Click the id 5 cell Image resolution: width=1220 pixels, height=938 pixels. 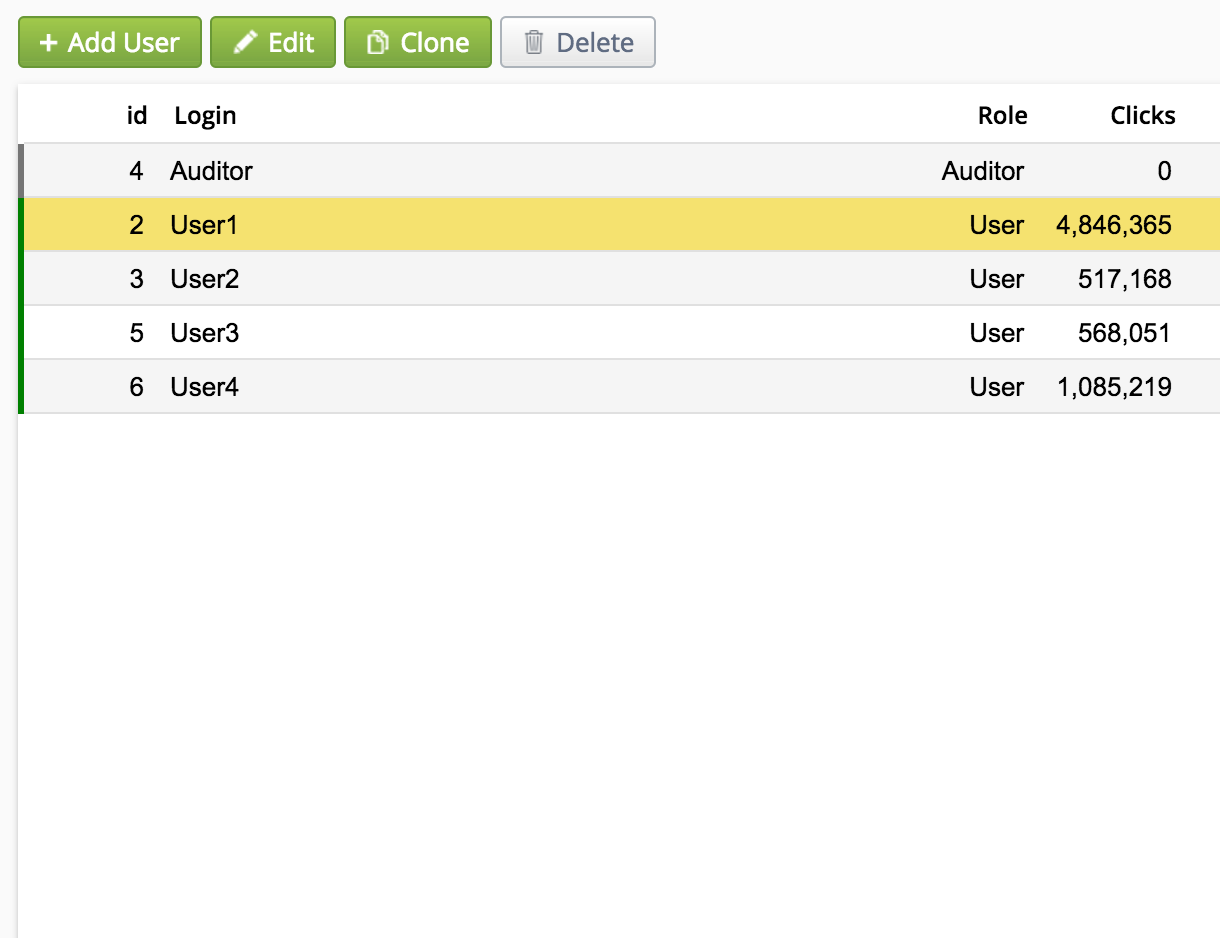(x=136, y=333)
